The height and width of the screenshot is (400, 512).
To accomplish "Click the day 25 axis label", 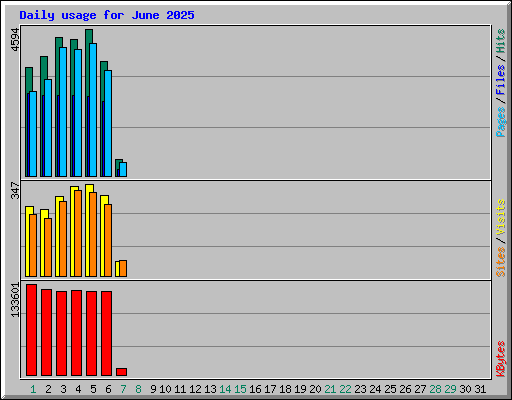I will click(390, 389).
